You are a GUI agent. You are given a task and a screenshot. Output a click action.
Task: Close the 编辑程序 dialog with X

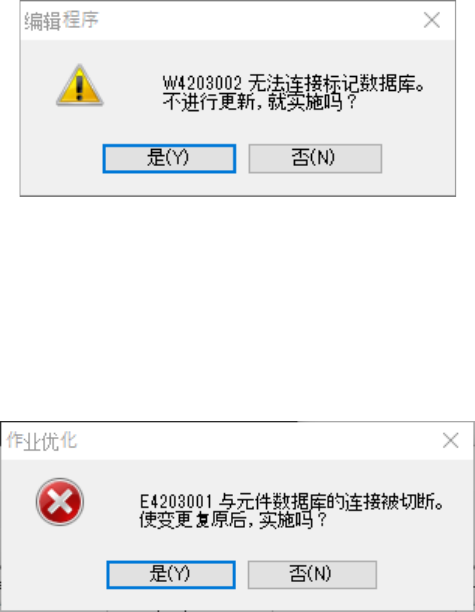(x=432, y=20)
